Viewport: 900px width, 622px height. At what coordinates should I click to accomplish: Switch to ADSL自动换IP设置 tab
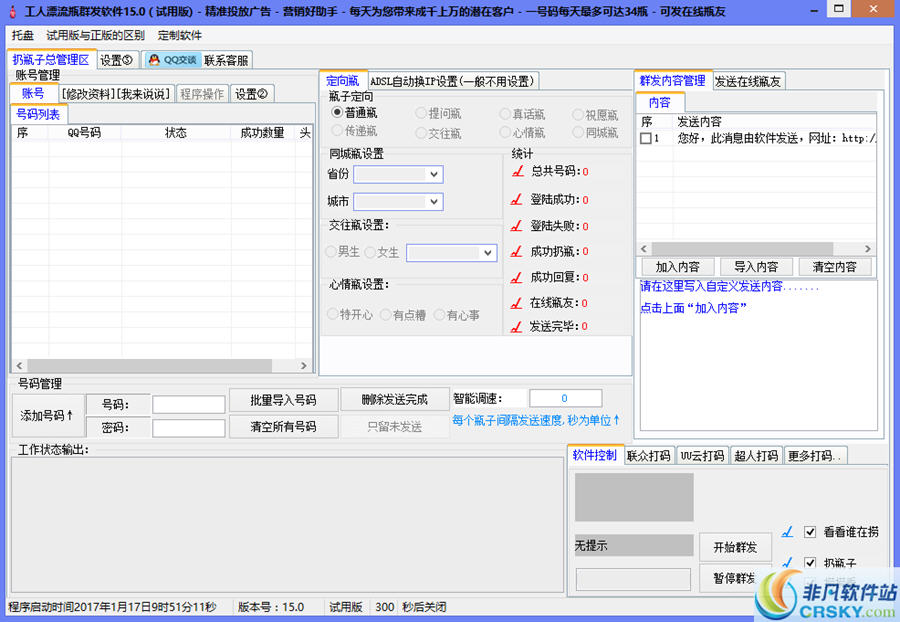point(452,81)
